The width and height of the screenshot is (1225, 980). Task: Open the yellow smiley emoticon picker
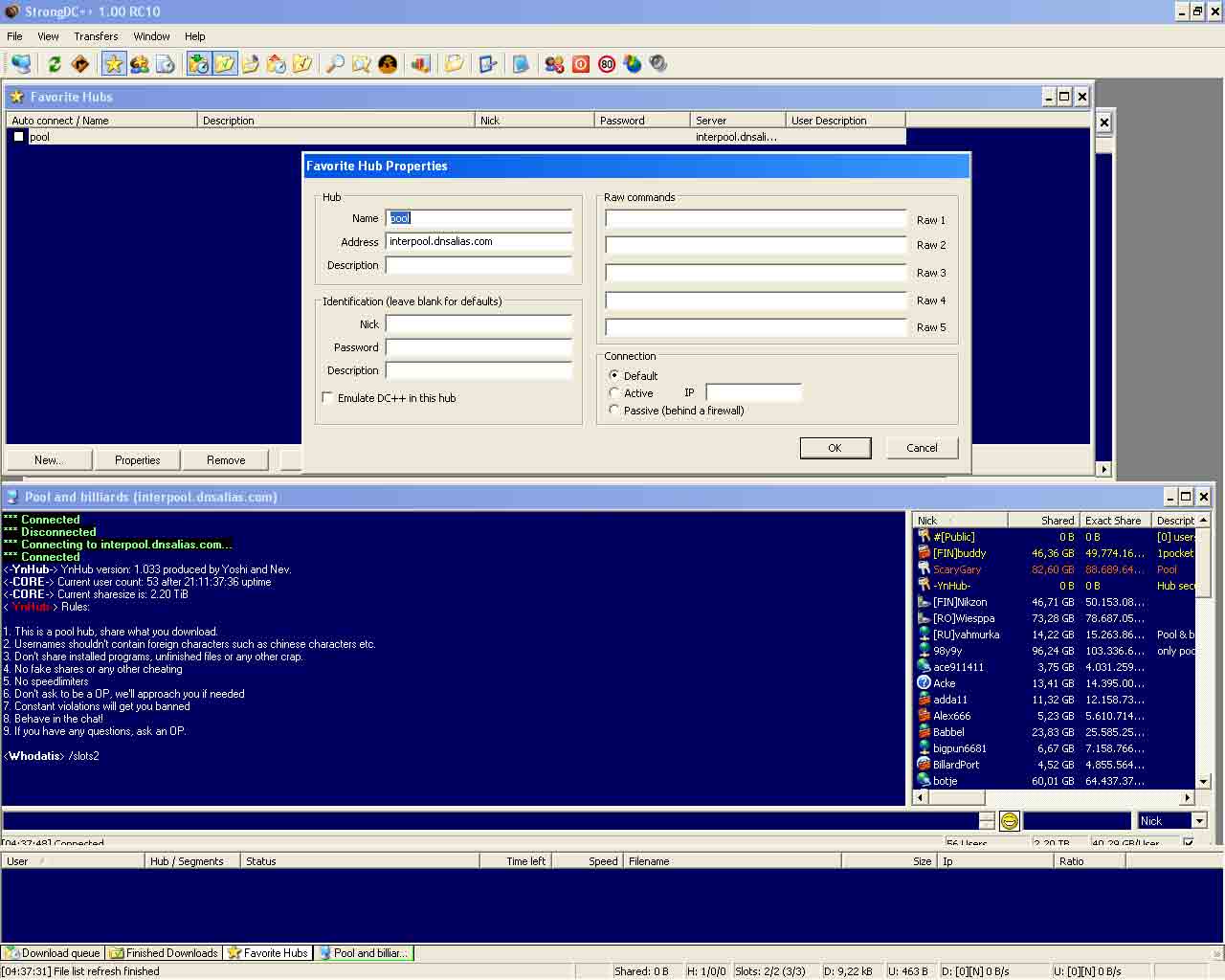tap(1009, 821)
